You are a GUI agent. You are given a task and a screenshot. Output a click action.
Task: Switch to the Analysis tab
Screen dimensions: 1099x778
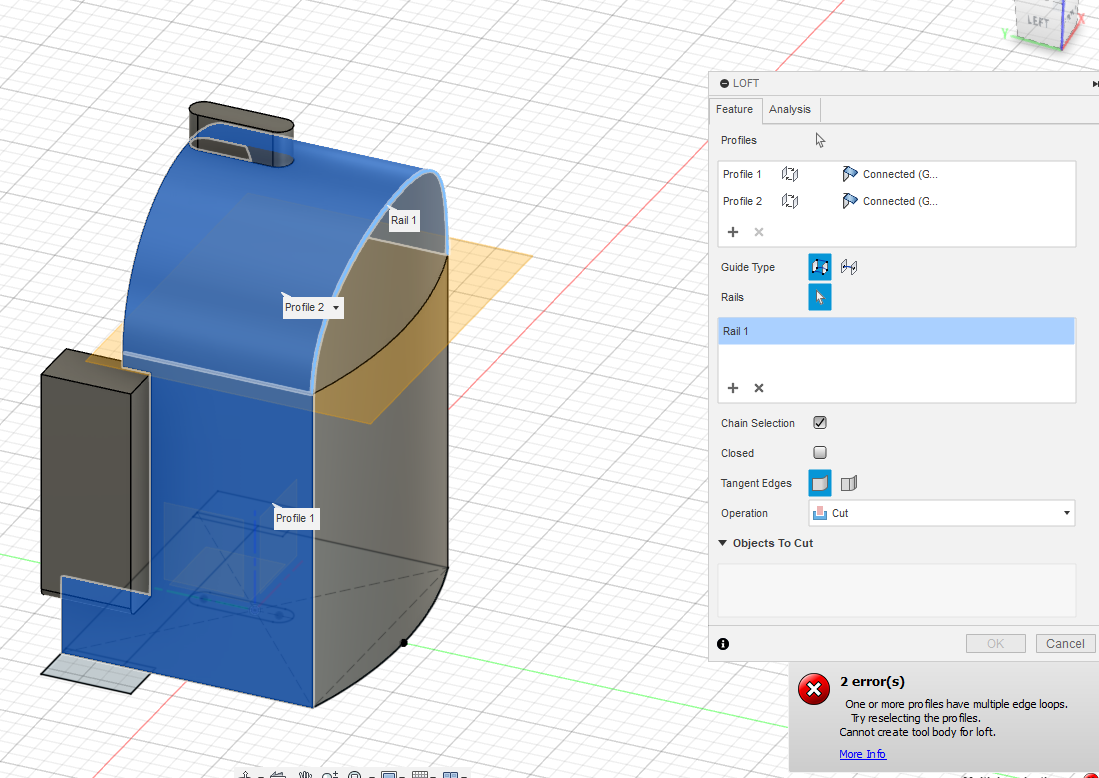790,109
